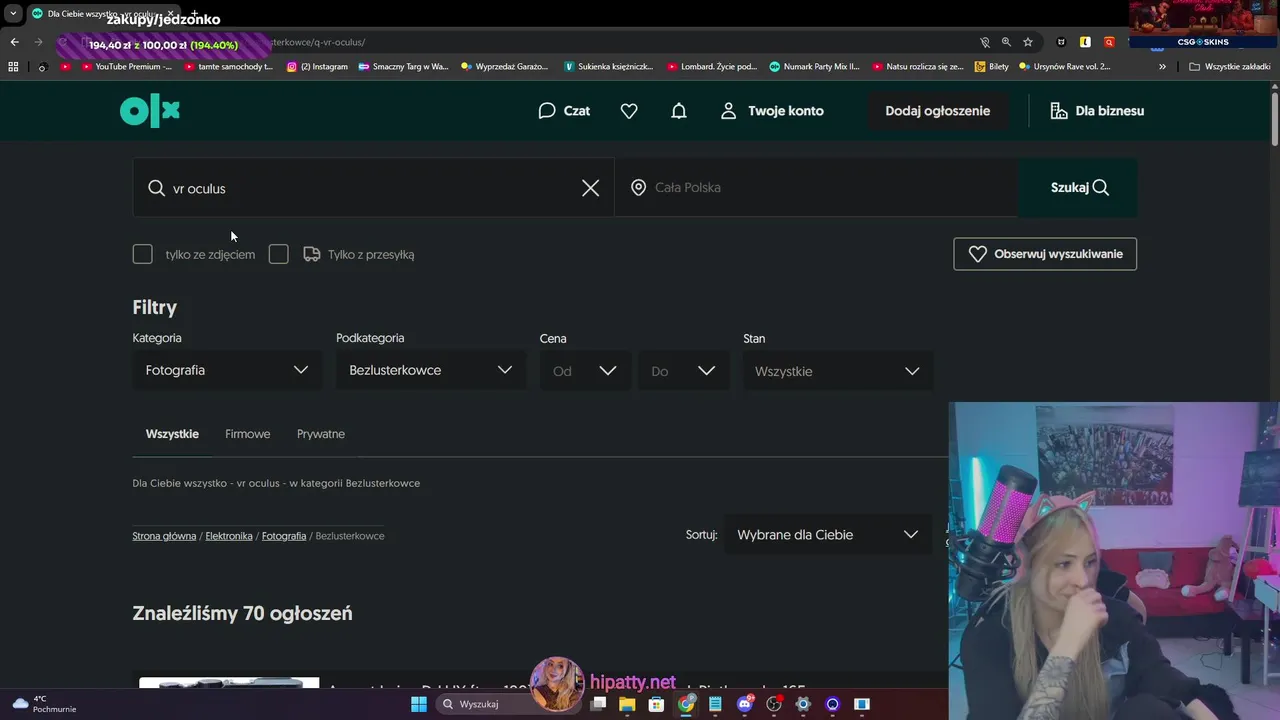Open Cena Do price dropdown
This screenshot has height=720, width=1280.
pyautogui.click(x=683, y=371)
